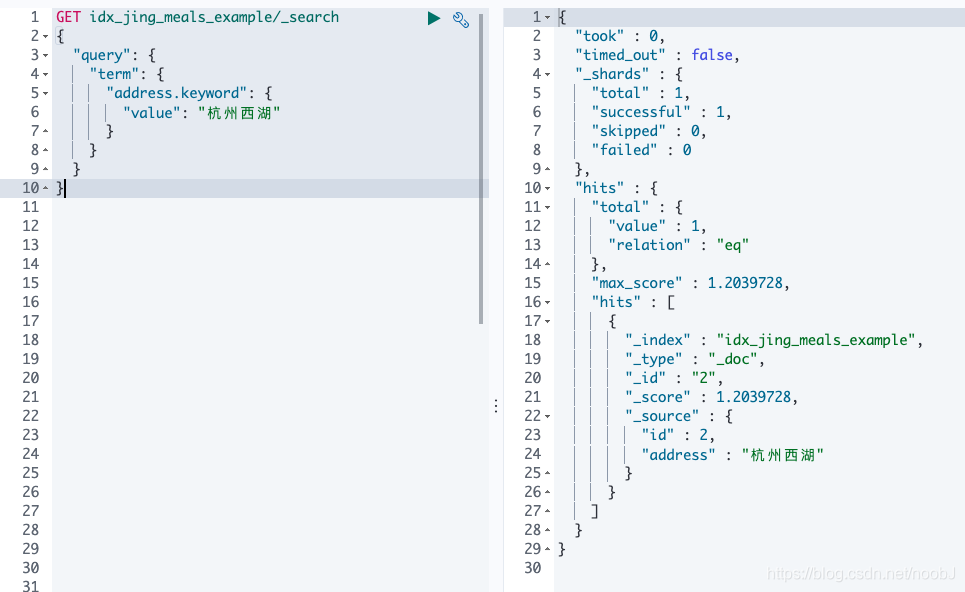The image size is (965, 592).
Task: Click the "term" key in request
Action: (x=114, y=74)
